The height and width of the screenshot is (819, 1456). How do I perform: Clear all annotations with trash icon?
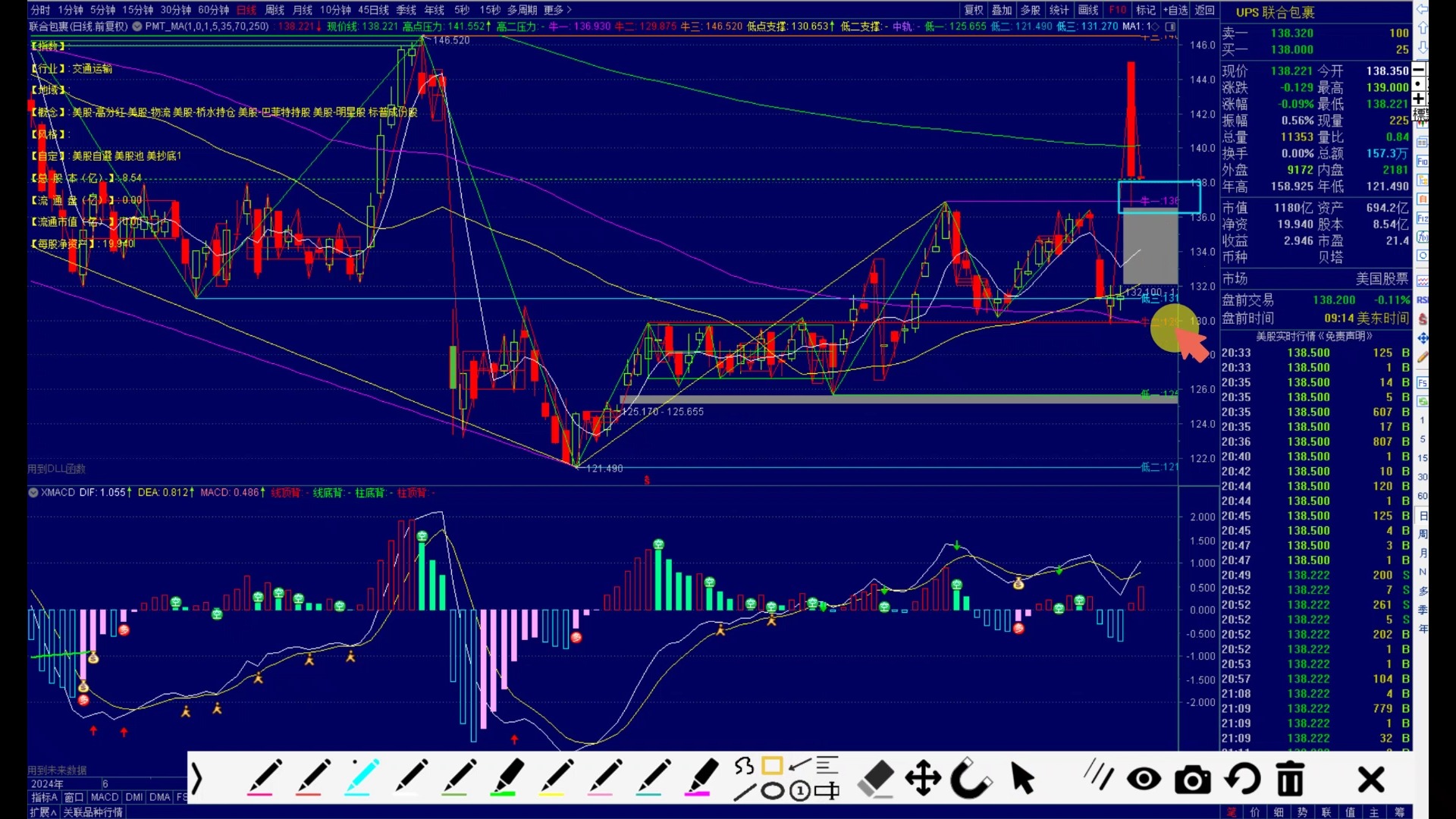1290,779
